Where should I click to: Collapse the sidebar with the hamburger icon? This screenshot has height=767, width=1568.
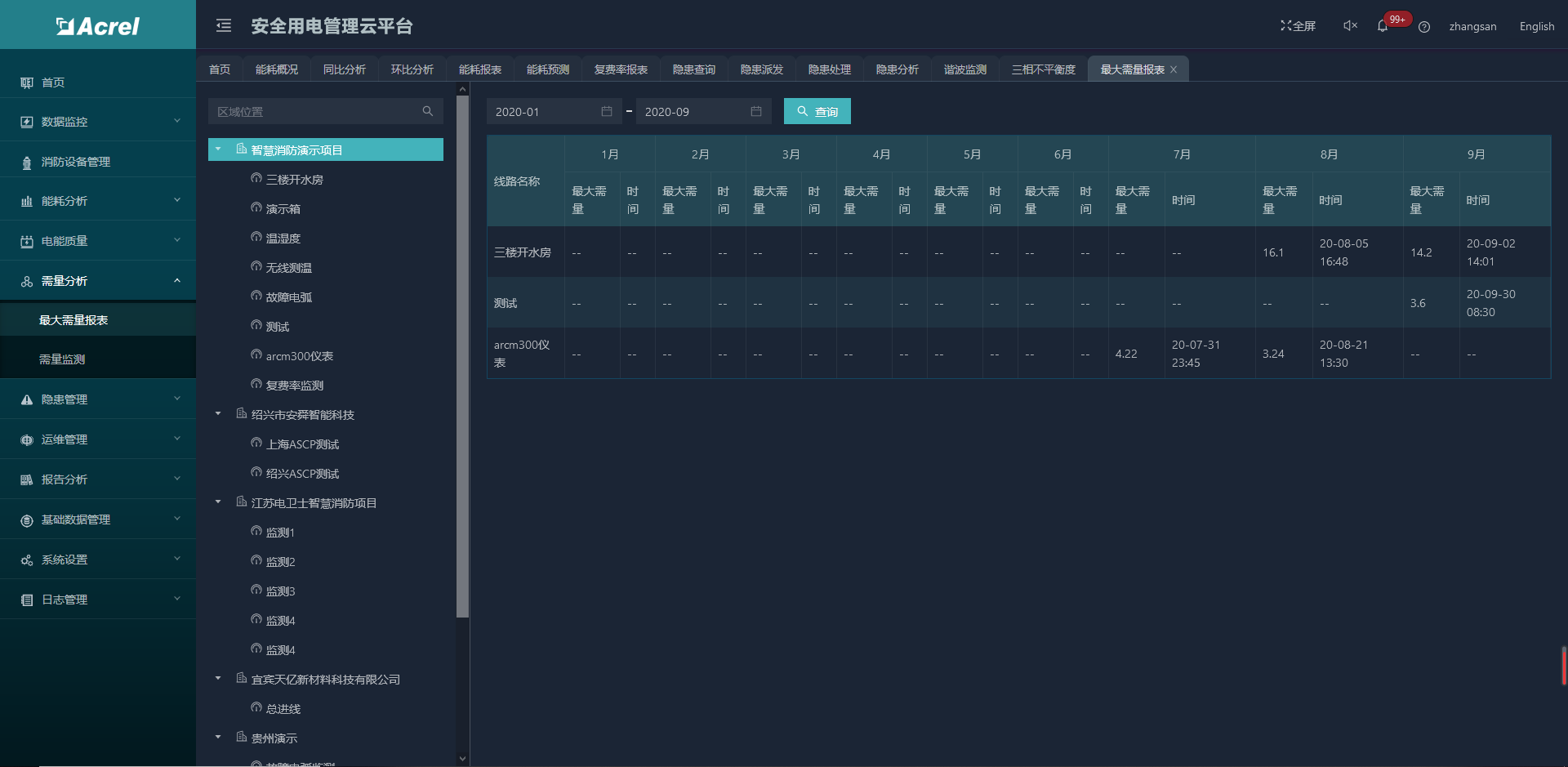223,26
